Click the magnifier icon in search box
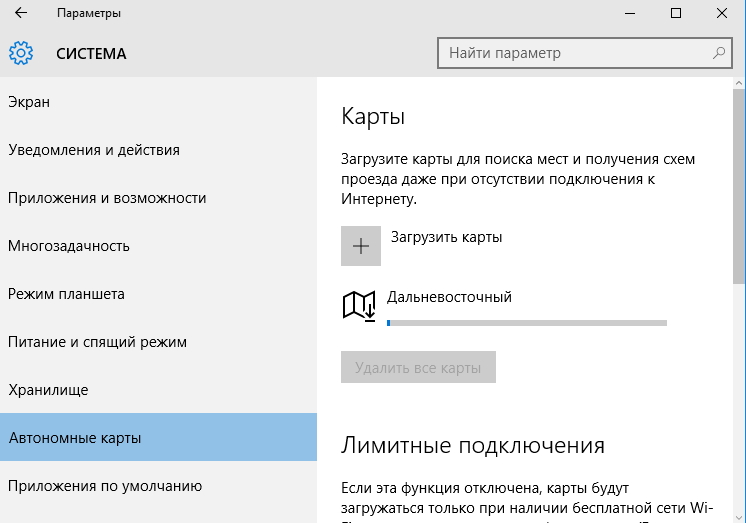746x523 pixels. pos(718,52)
